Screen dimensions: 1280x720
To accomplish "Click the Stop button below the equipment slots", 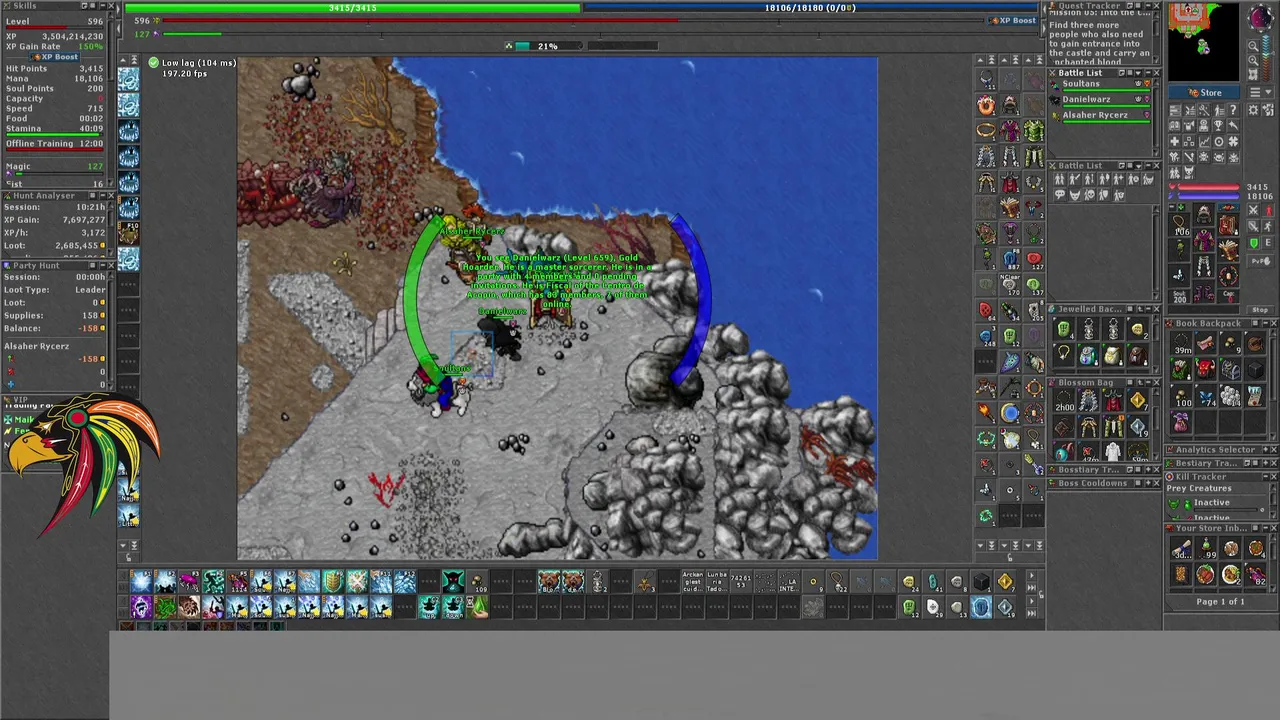I will [1260, 310].
